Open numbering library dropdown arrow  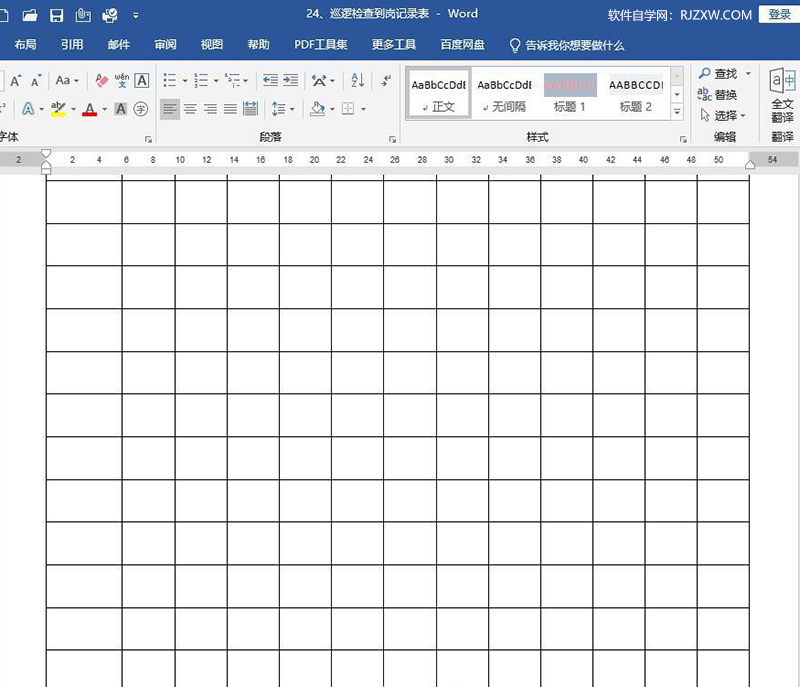tap(216, 81)
